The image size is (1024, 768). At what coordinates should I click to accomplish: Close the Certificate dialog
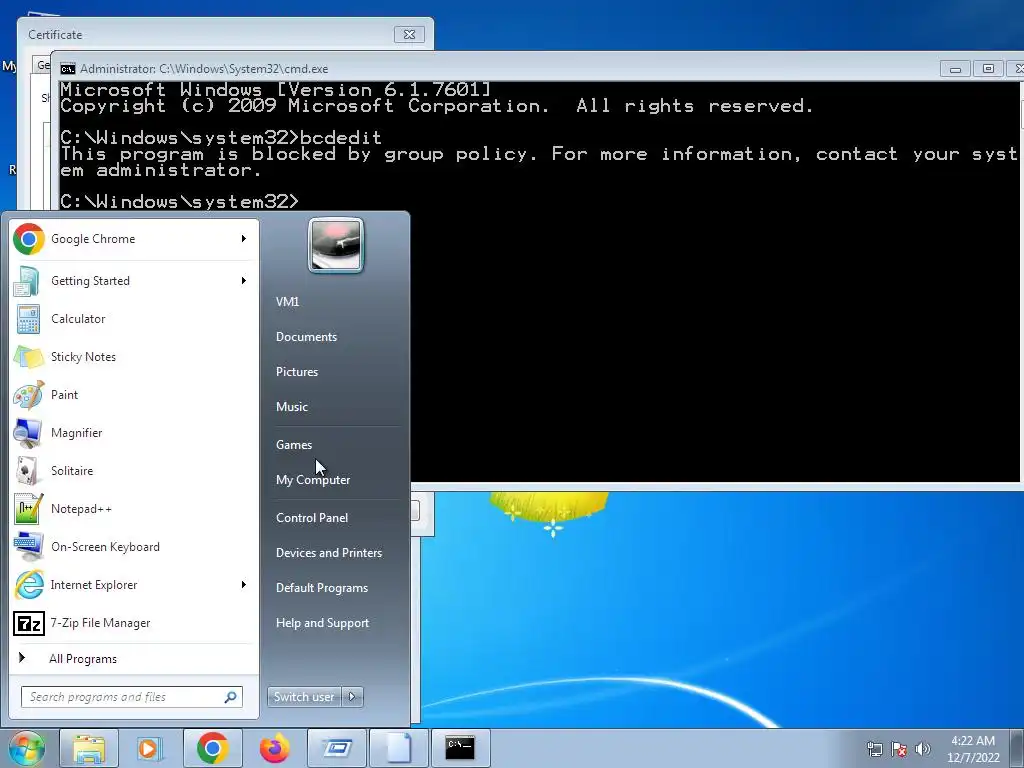(409, 35)
